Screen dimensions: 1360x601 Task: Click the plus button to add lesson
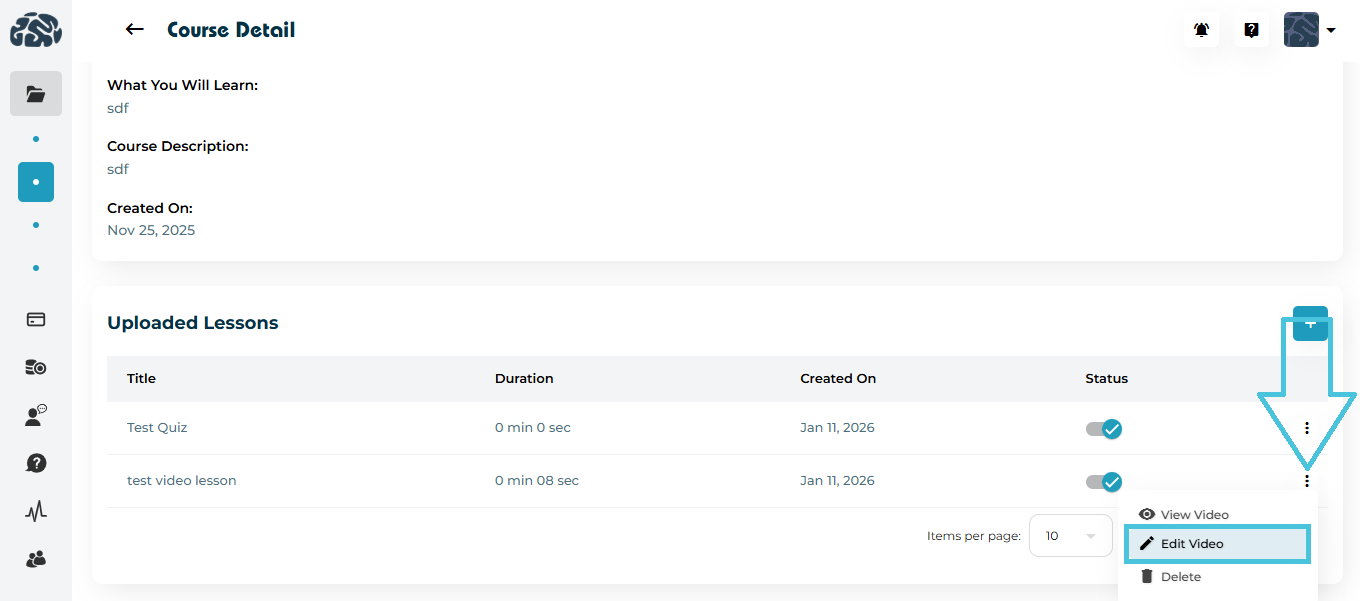(x=1310, y=323)
